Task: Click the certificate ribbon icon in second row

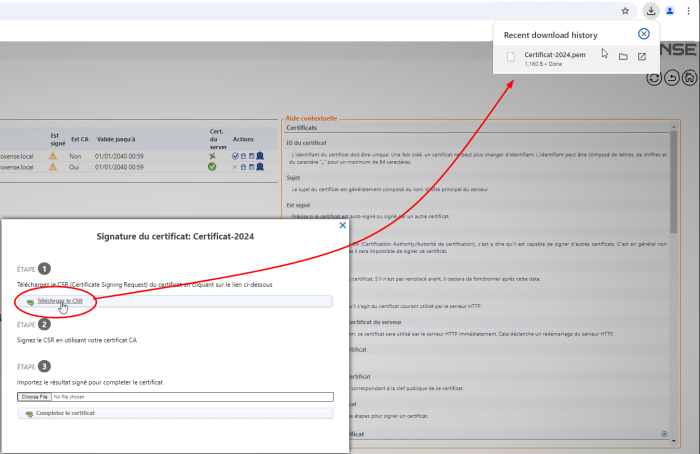Action: [x=260, y=167]
